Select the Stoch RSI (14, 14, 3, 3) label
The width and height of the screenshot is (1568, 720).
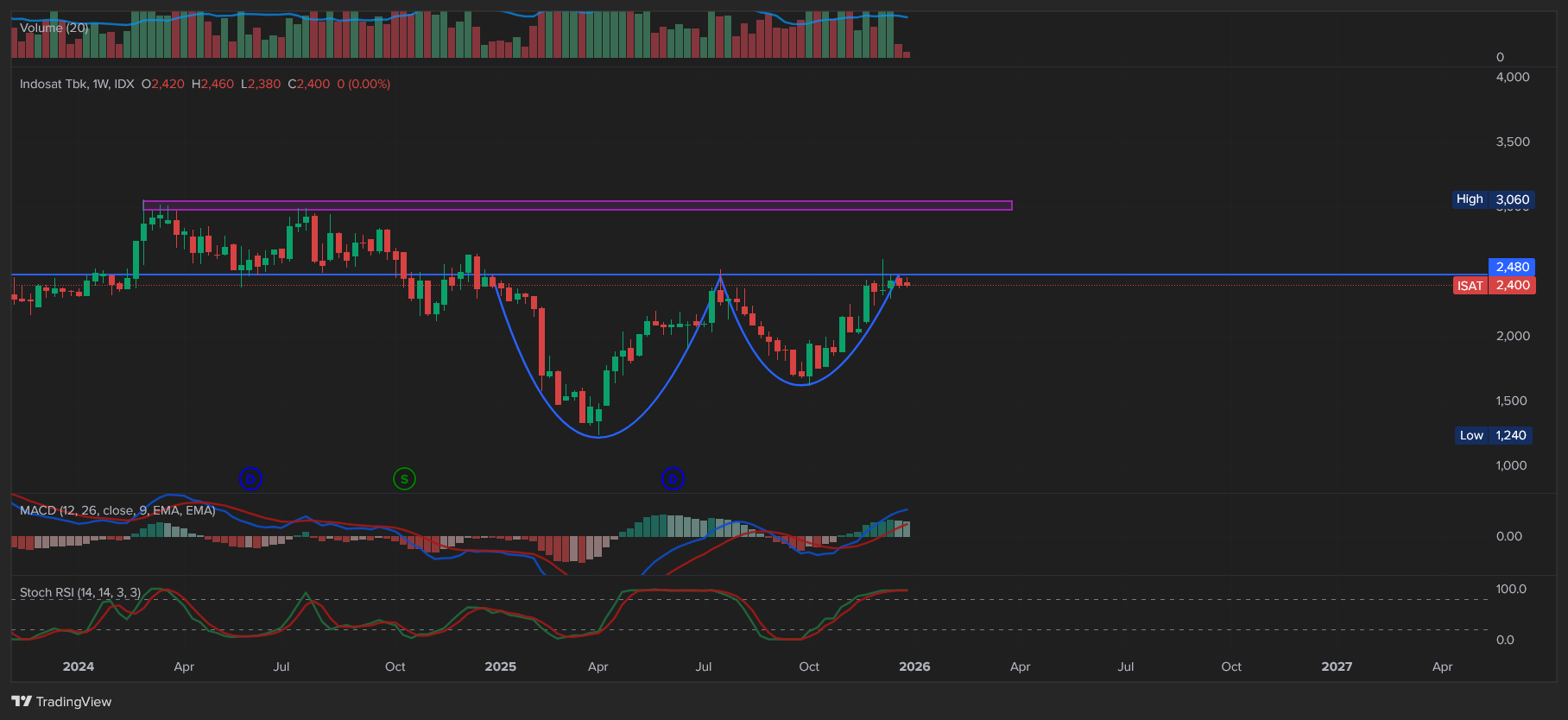click(x=80, y=592)
